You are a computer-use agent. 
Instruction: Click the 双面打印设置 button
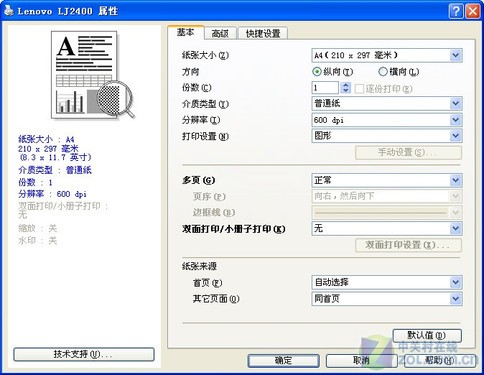click(x=408, y=245)
